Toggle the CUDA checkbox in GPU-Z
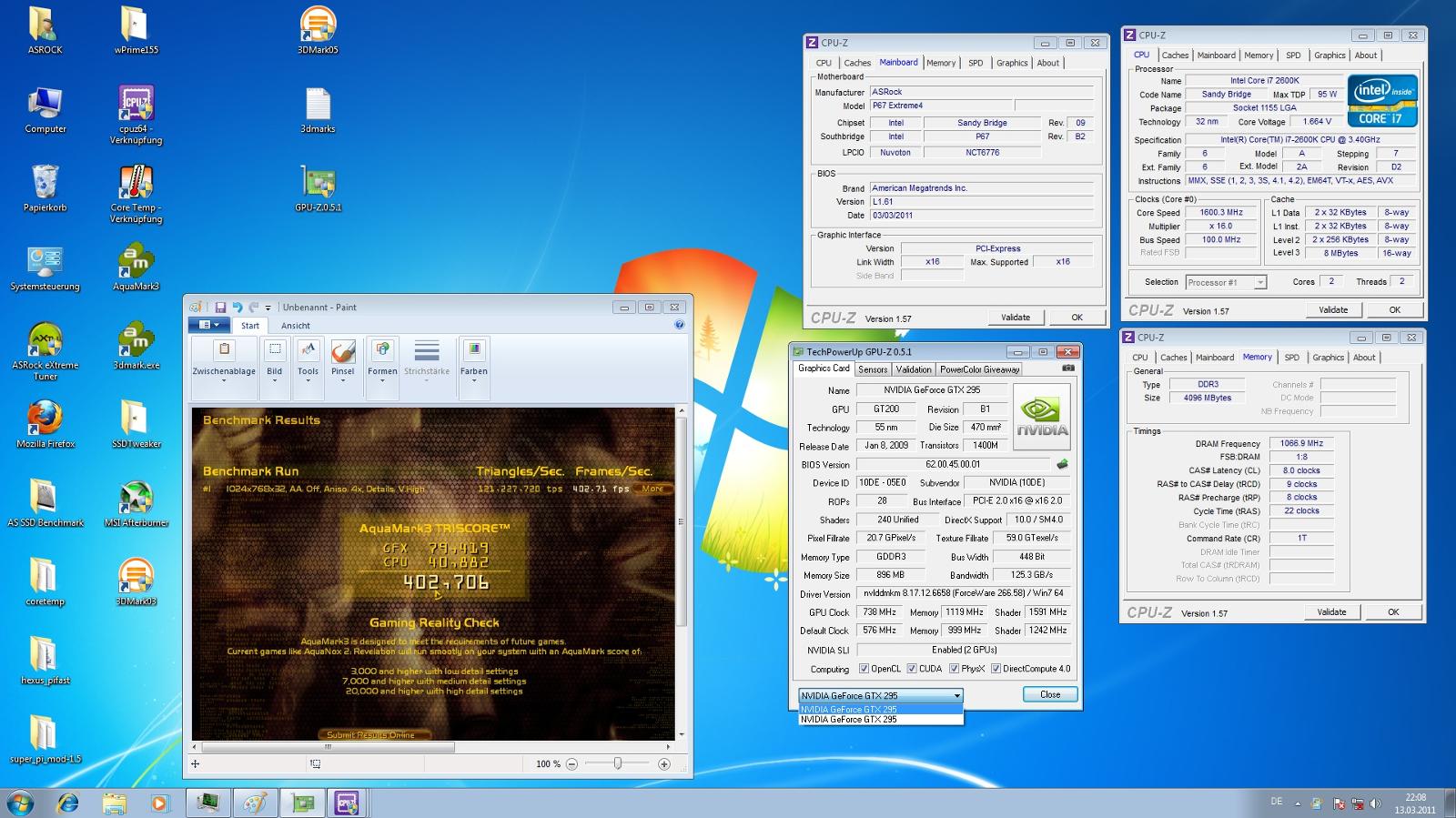 tap(911, 669)
